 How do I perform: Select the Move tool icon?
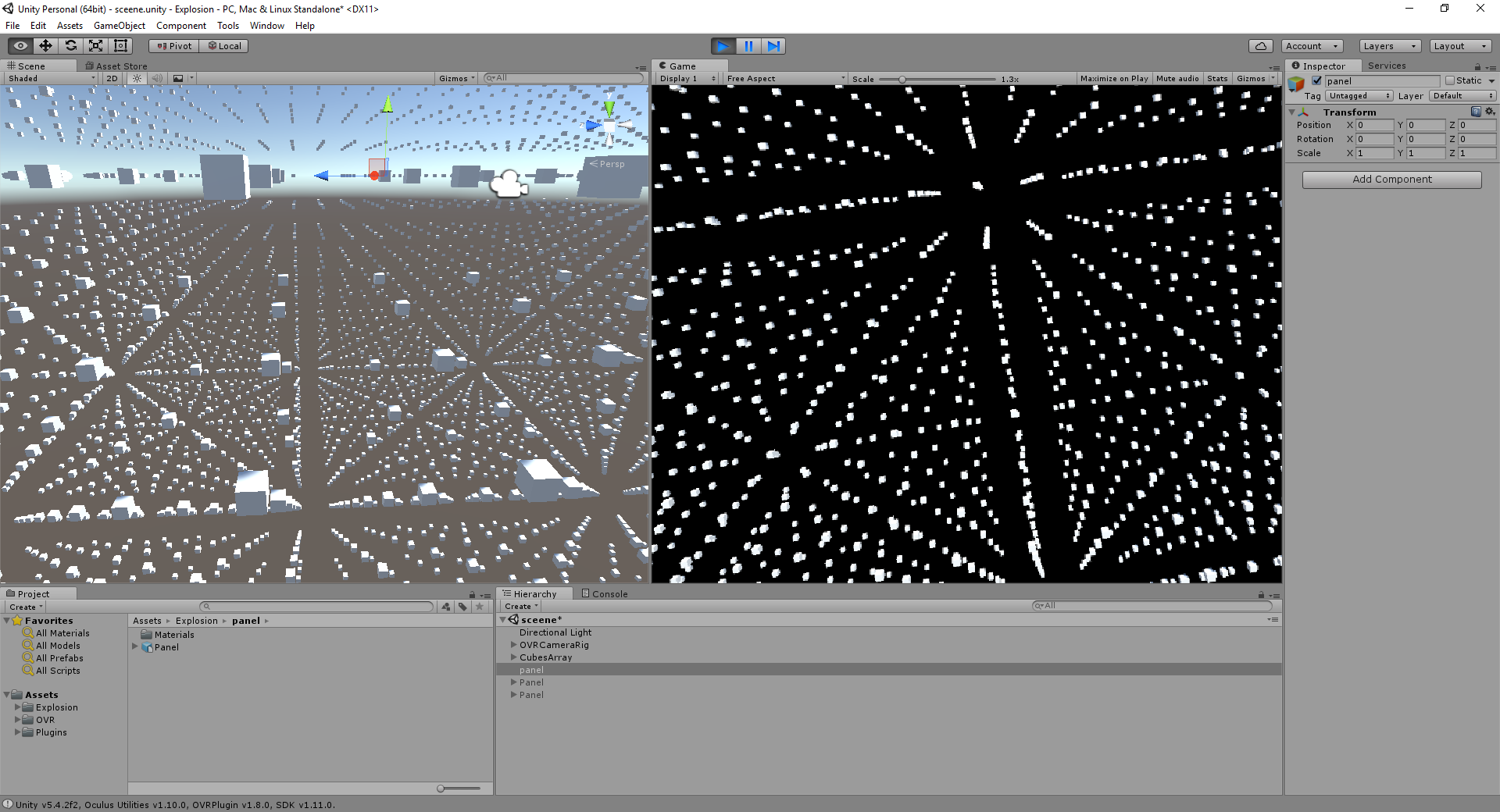[46, 46]
